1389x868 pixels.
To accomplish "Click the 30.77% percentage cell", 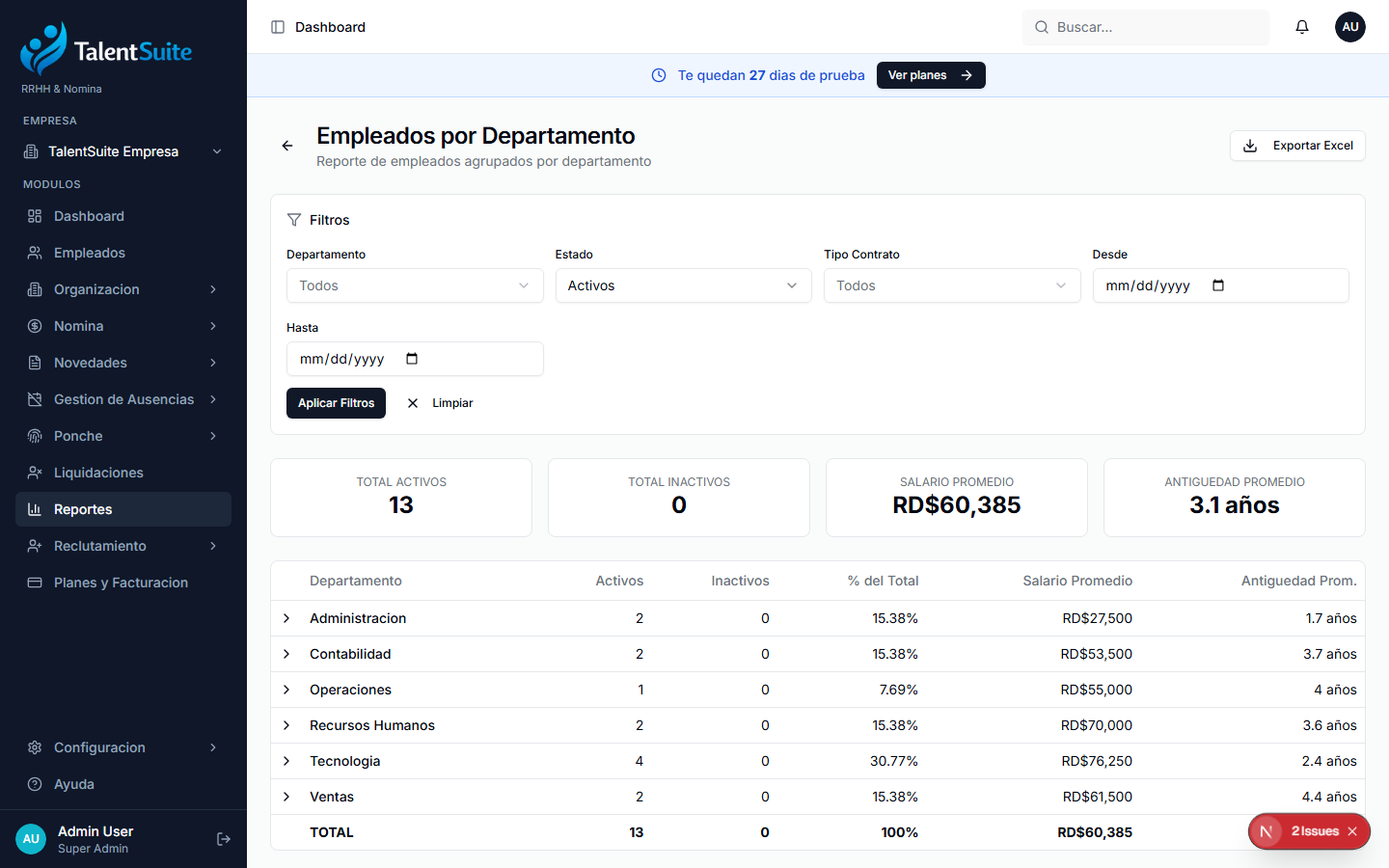I will [894, 761].
